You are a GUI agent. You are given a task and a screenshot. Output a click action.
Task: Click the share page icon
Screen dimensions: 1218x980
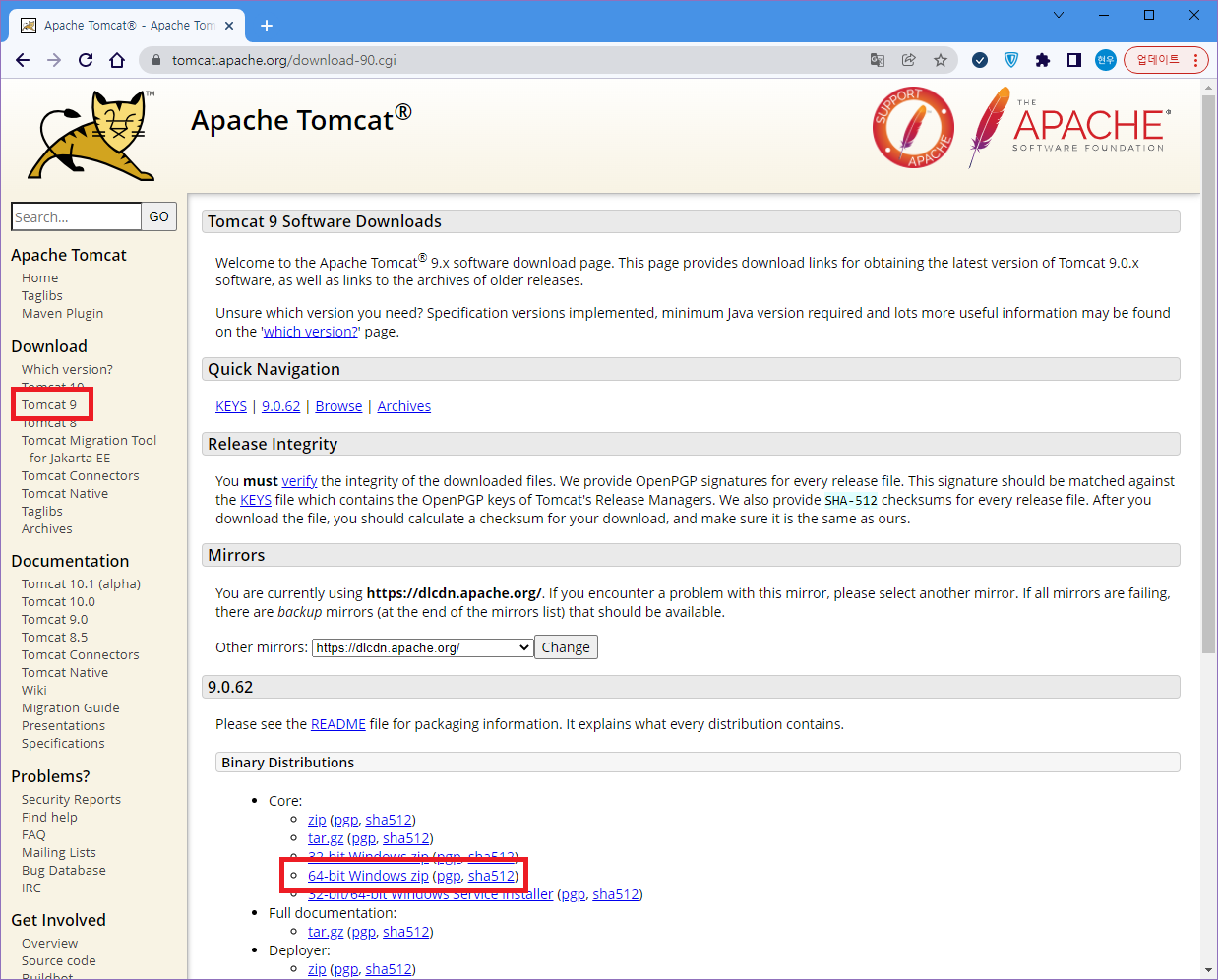[909, 60]
